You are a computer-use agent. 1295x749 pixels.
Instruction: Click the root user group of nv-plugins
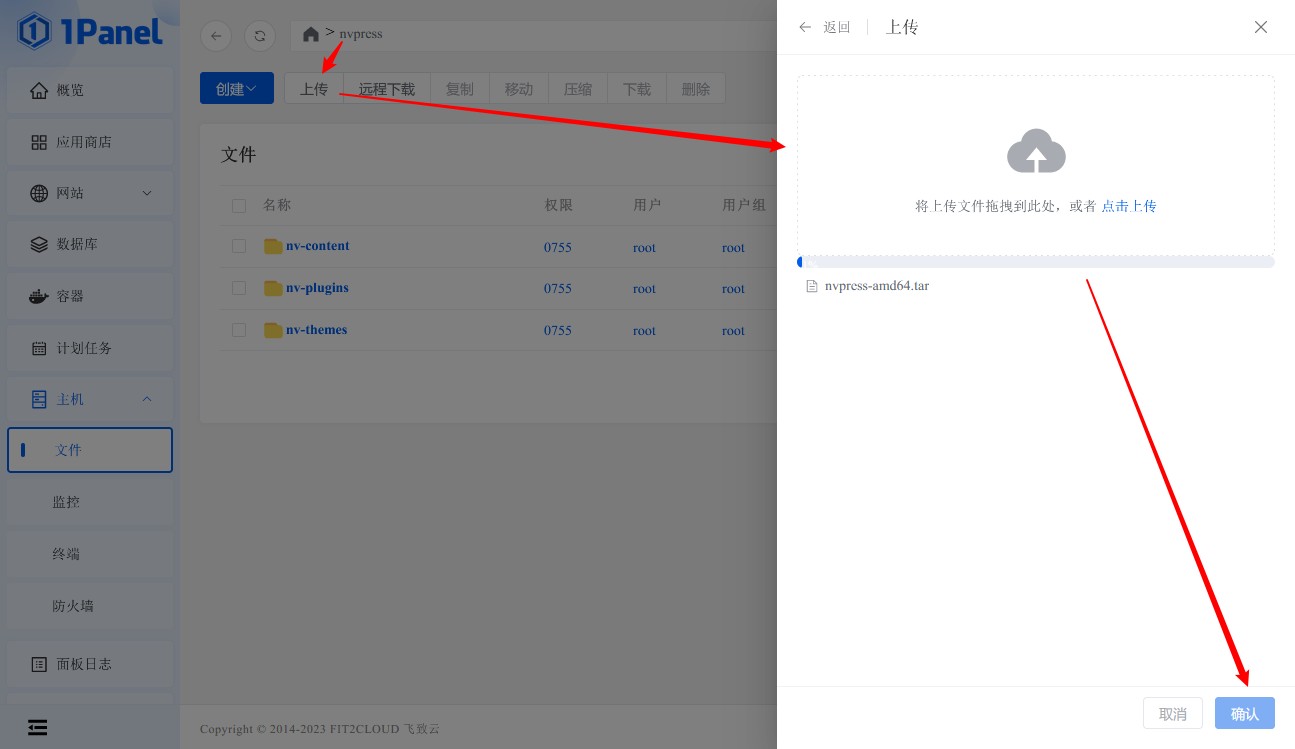(733, 289)
